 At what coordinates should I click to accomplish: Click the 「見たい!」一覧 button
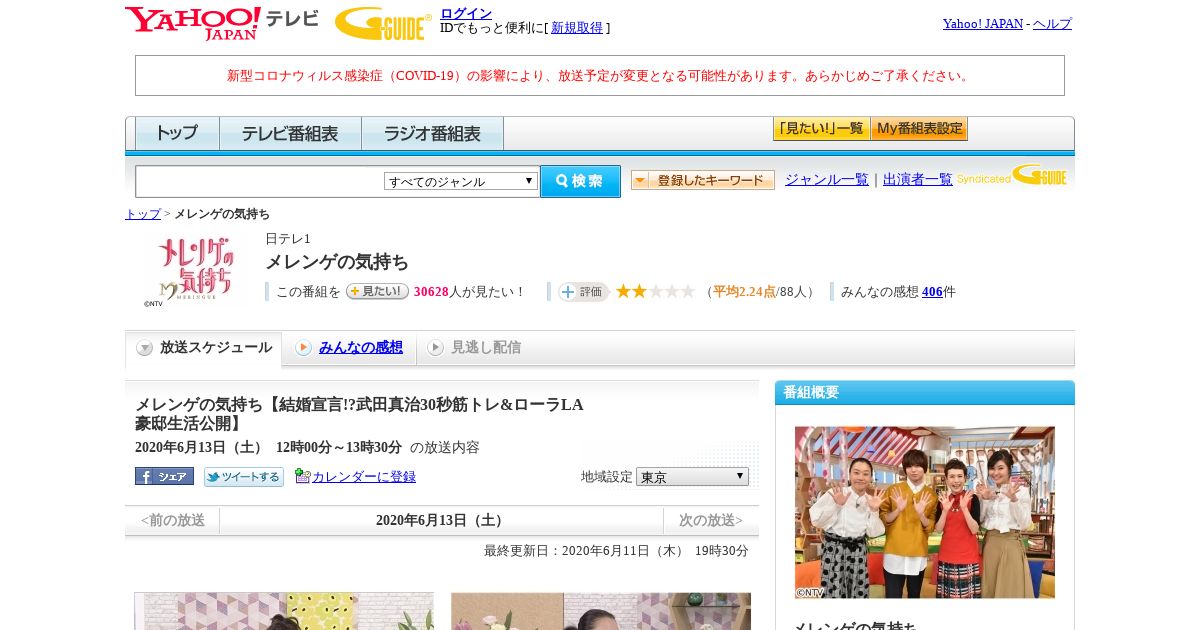(x=821, y=129)
